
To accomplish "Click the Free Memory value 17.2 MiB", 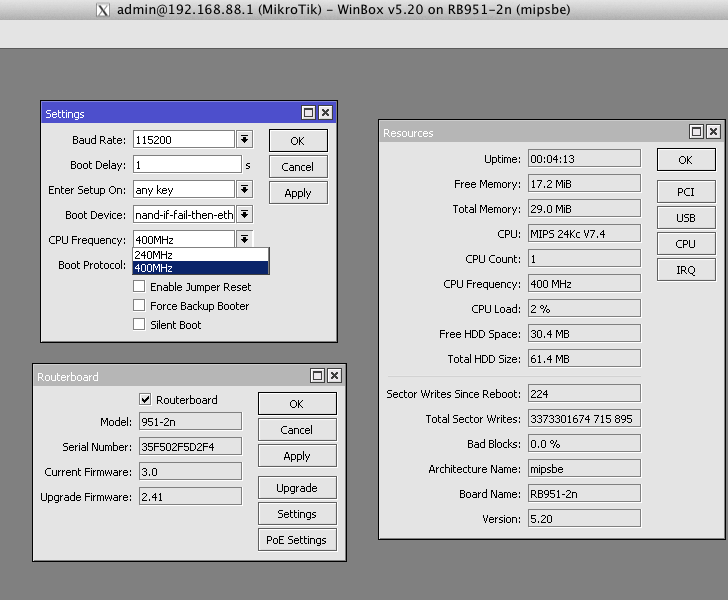I will 584,183.
